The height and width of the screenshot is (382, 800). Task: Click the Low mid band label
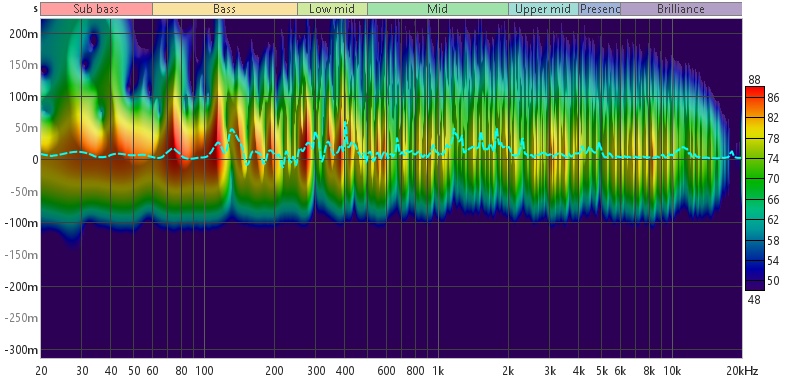(332, 9)
